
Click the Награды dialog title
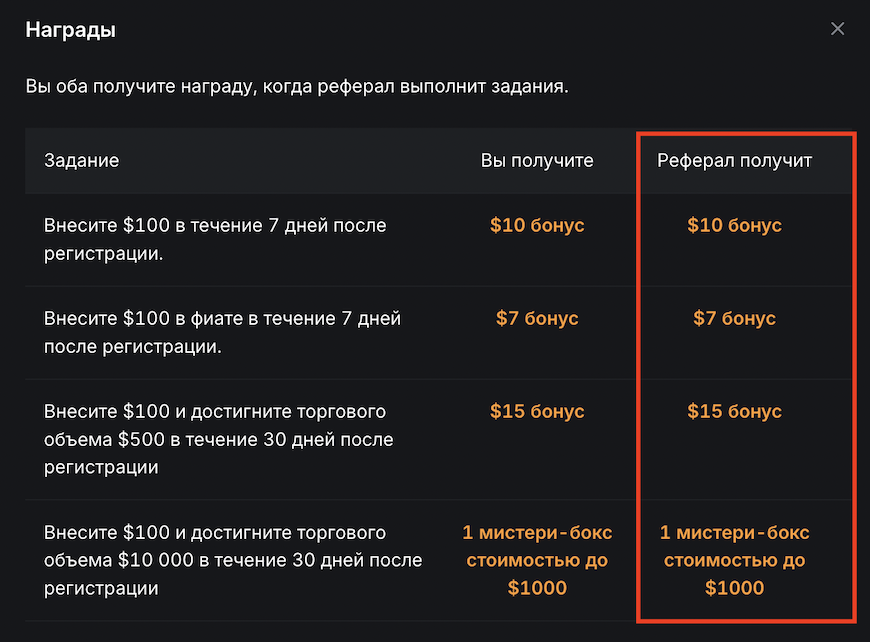coord(70,29)
